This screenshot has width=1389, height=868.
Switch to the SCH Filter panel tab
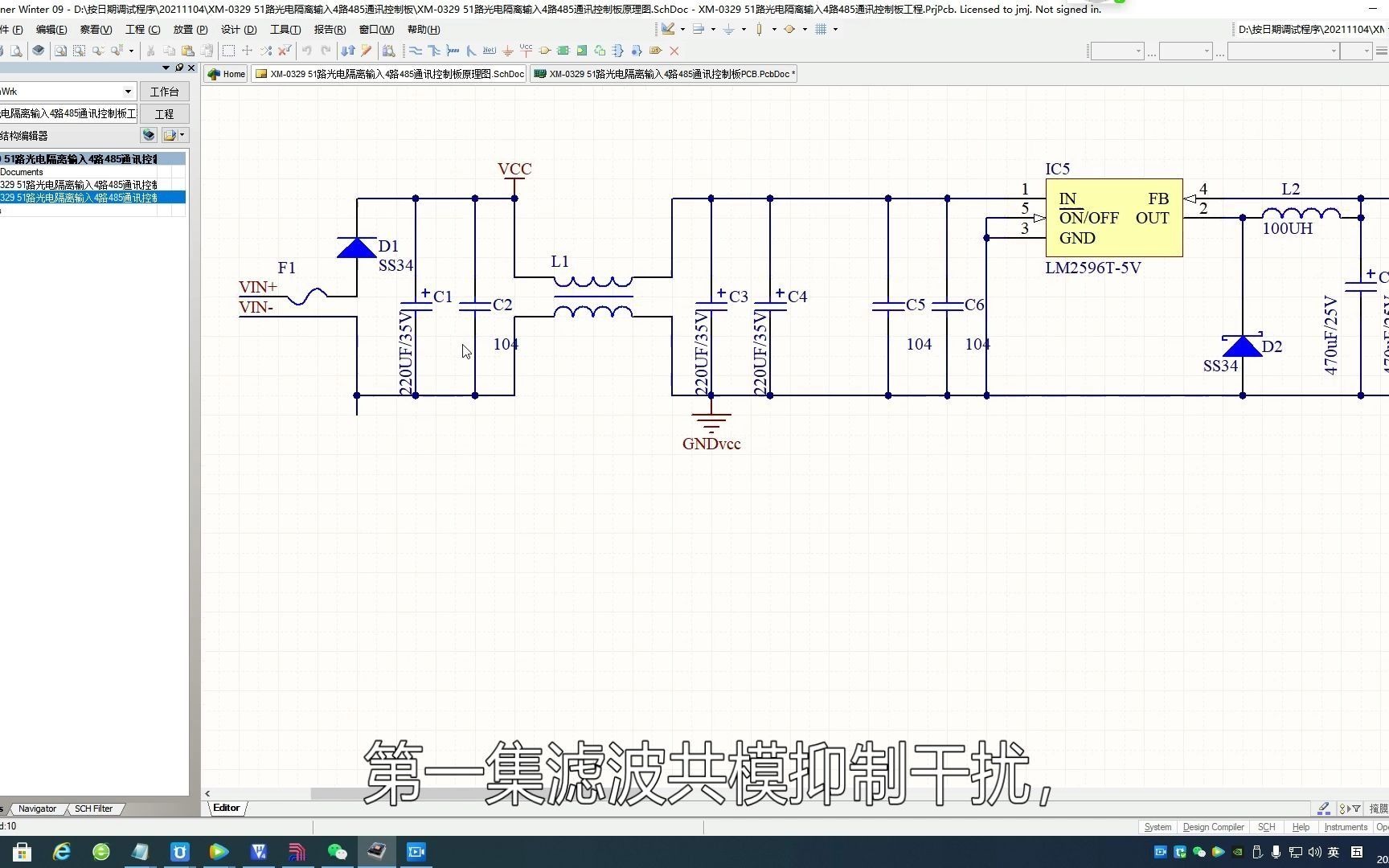click(93, 809)
